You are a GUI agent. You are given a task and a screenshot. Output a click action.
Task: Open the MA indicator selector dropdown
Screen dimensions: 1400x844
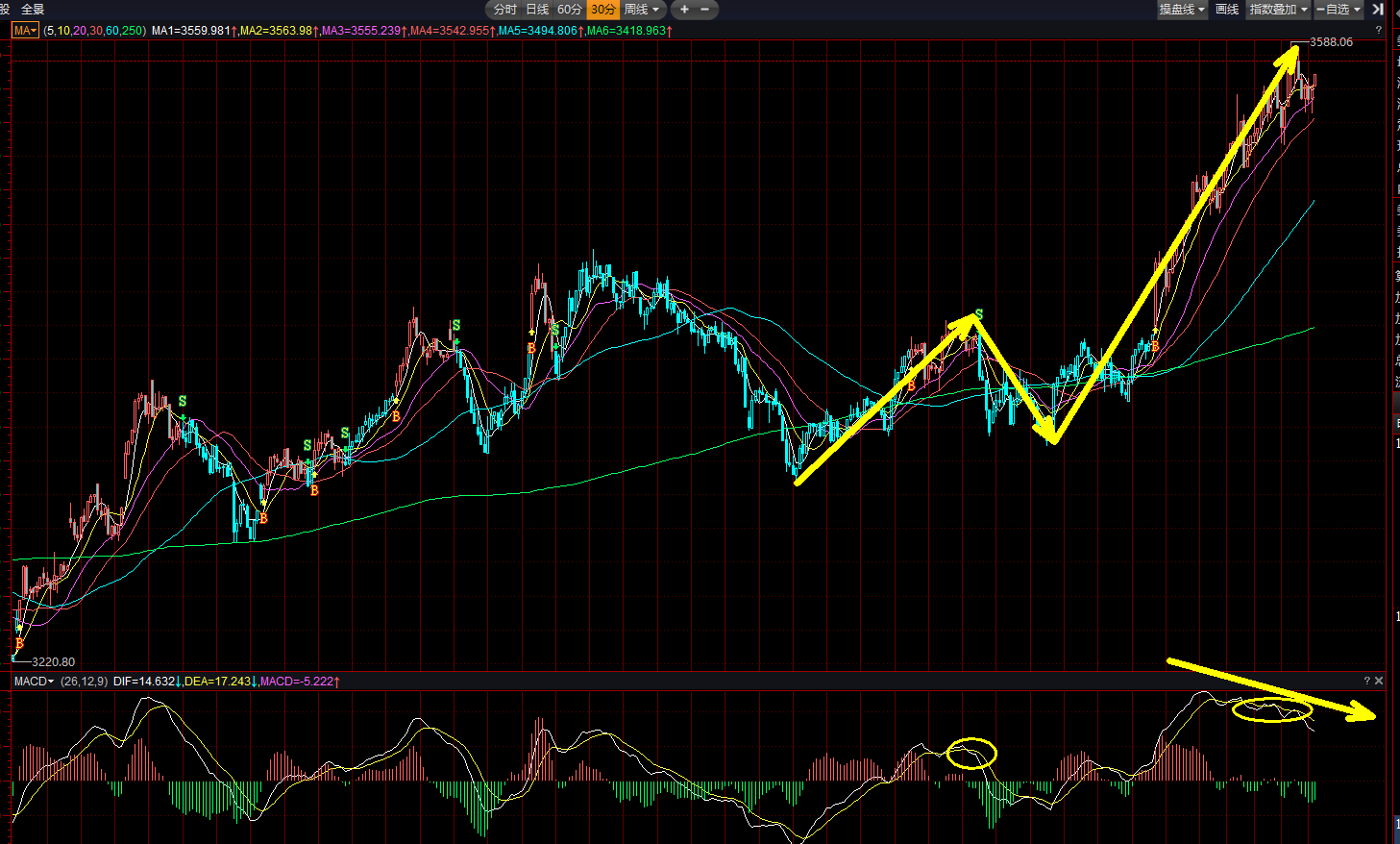tap(25, 31)
